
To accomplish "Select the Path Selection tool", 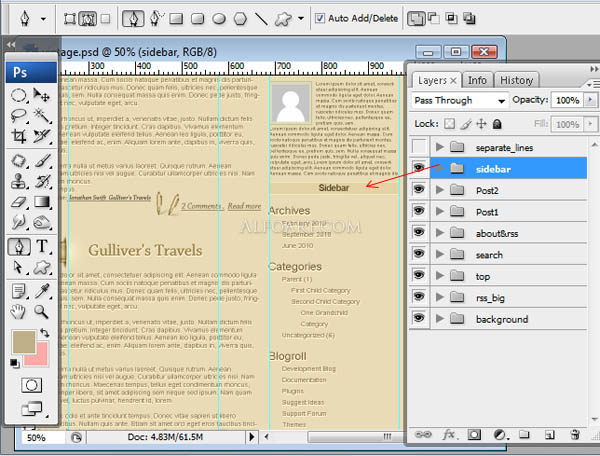I will pos(19,267).
